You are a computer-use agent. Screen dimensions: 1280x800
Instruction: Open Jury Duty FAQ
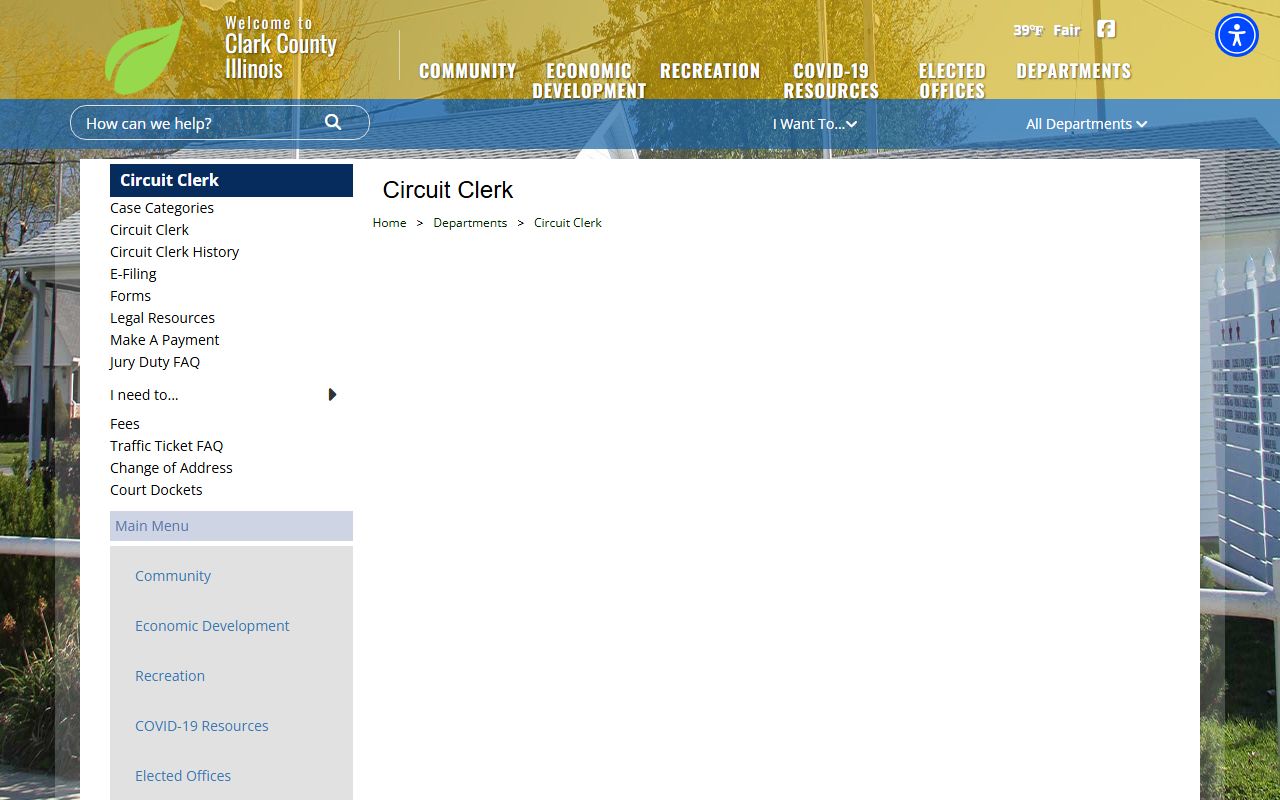[x=155, y=362]
